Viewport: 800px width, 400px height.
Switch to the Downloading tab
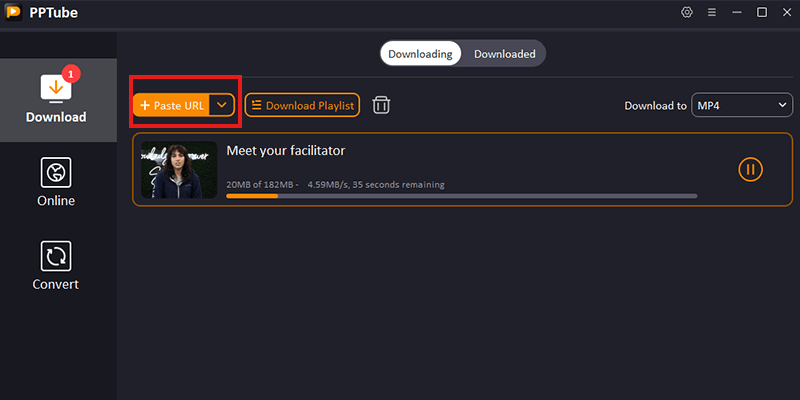click(x=420, y=54)
